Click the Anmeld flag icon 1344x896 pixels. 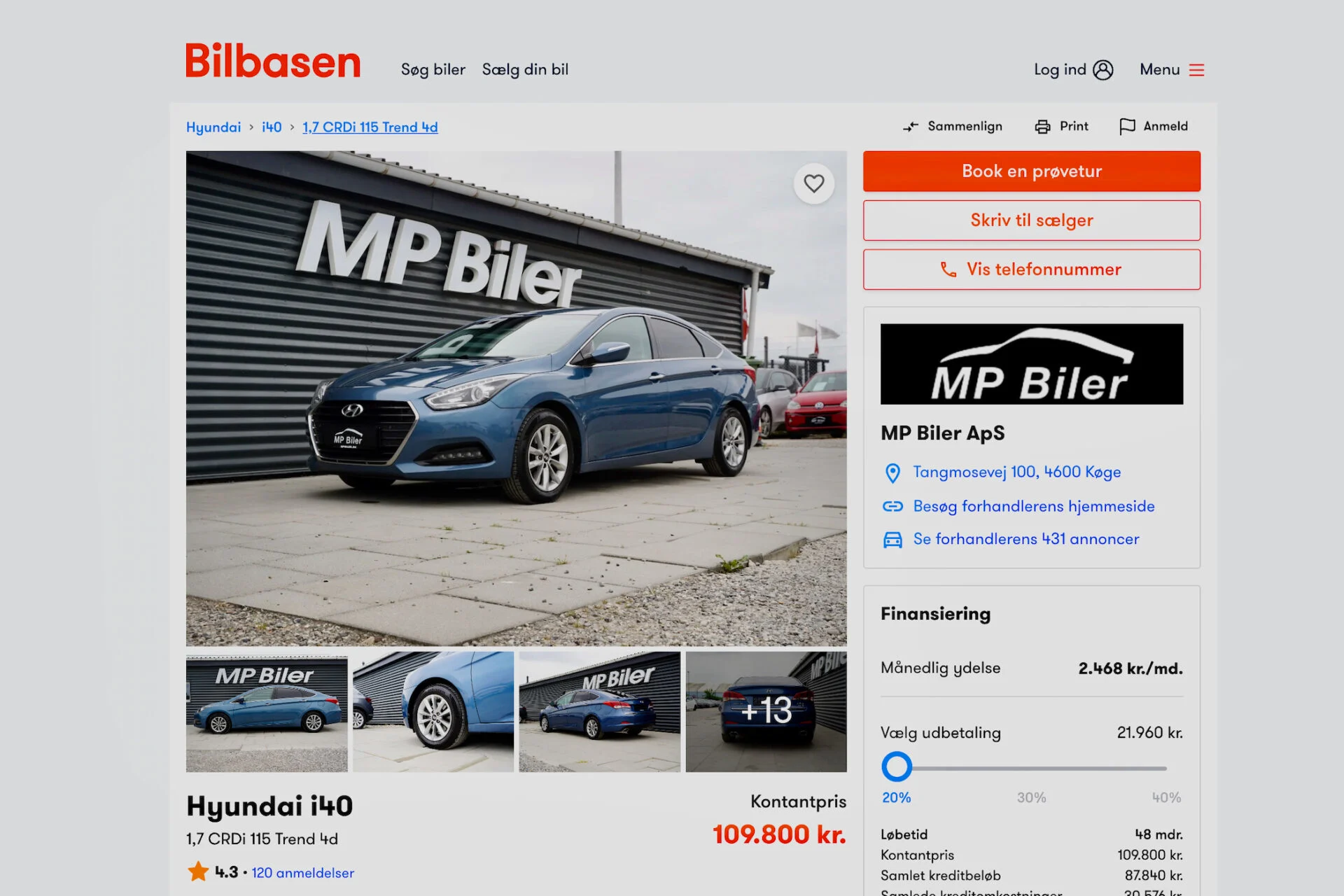coord(1127,127)
